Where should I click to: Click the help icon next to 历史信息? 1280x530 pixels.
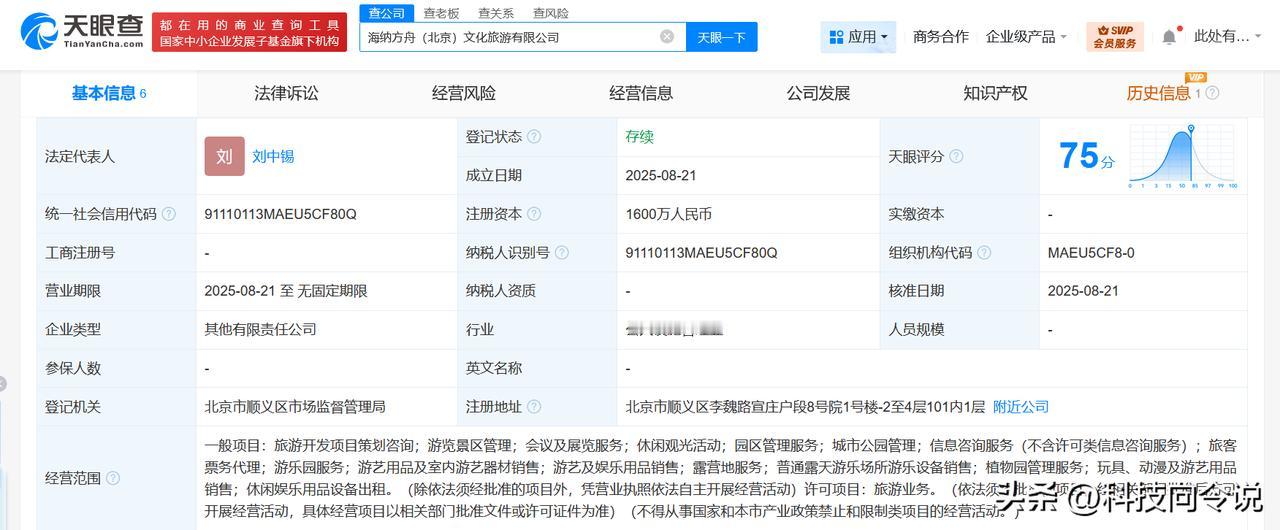(x=1212, y=93)
